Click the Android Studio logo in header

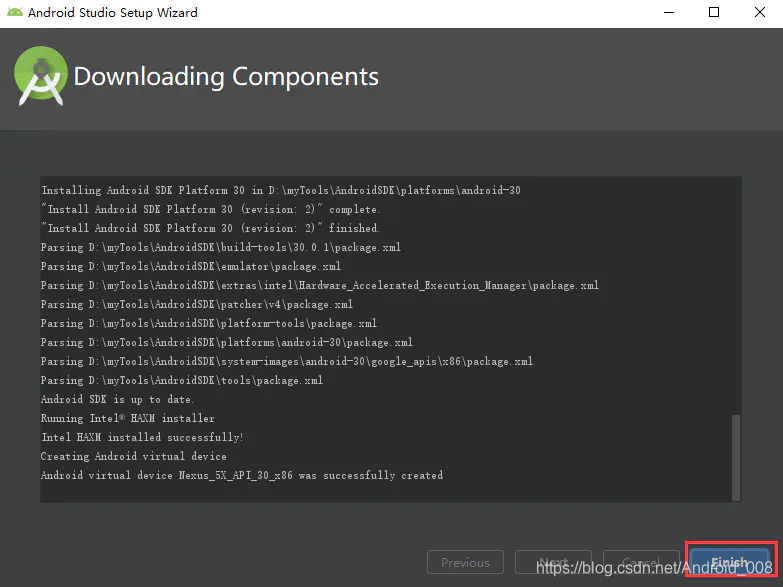(x=40, y=76)
